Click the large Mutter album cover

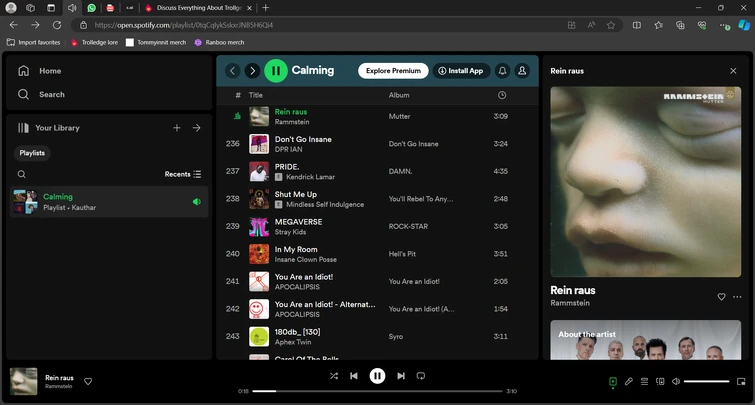(646, 182)
